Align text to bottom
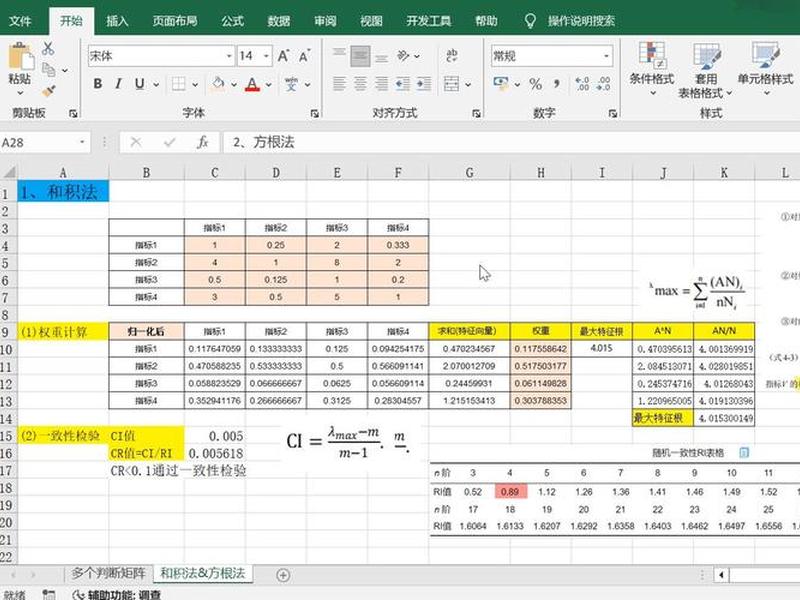The image size is (800, 600). point(381,57)
